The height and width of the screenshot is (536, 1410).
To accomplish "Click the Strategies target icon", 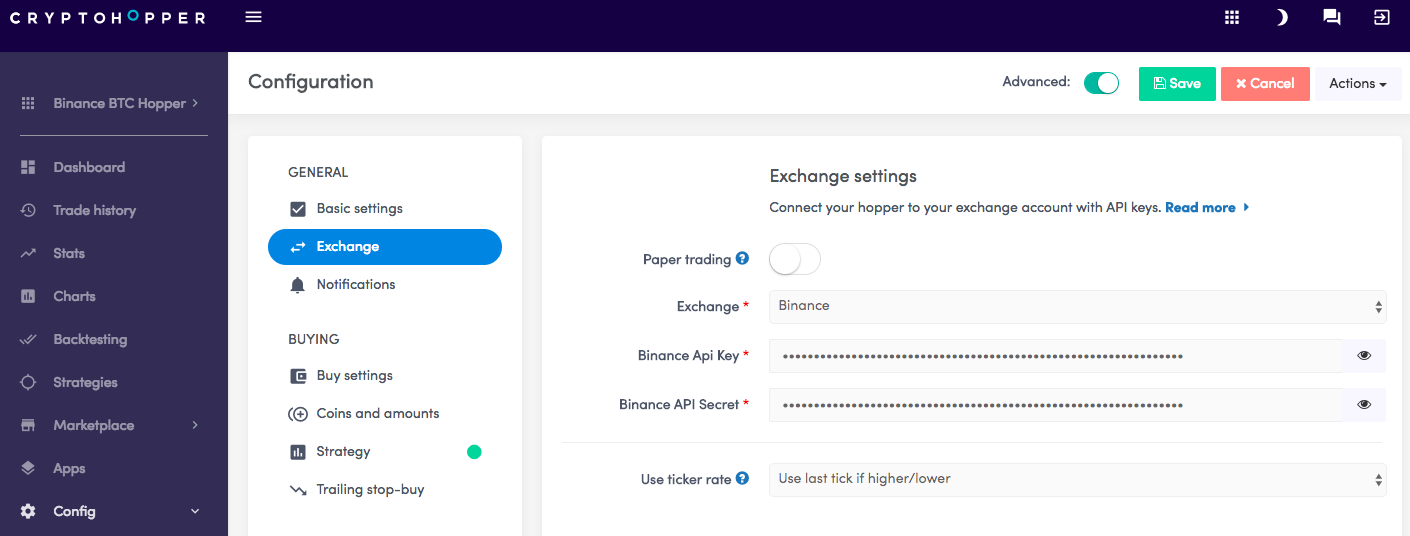I will click(28, 382).
